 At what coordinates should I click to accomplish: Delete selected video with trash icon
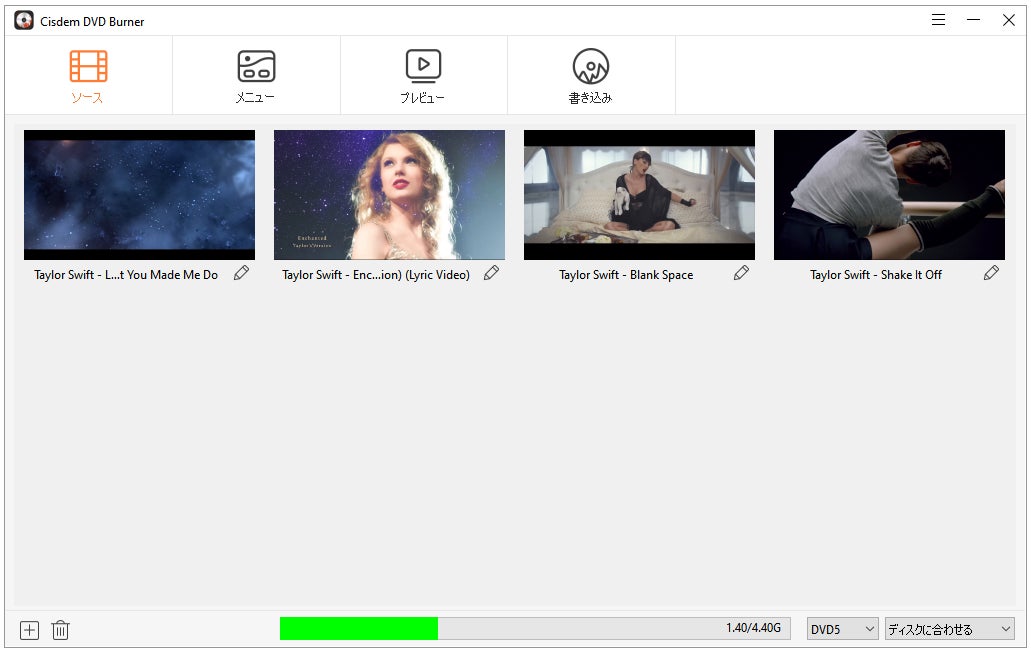(60, 630)
